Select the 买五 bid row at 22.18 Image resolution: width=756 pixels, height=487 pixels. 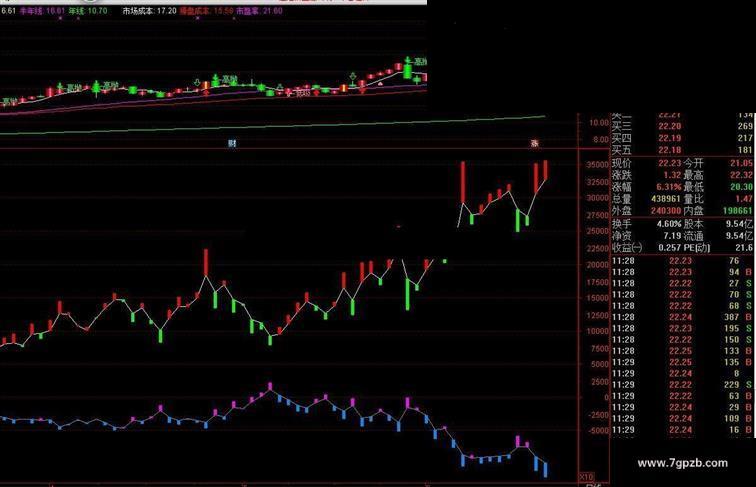click(x=682, y=150)
